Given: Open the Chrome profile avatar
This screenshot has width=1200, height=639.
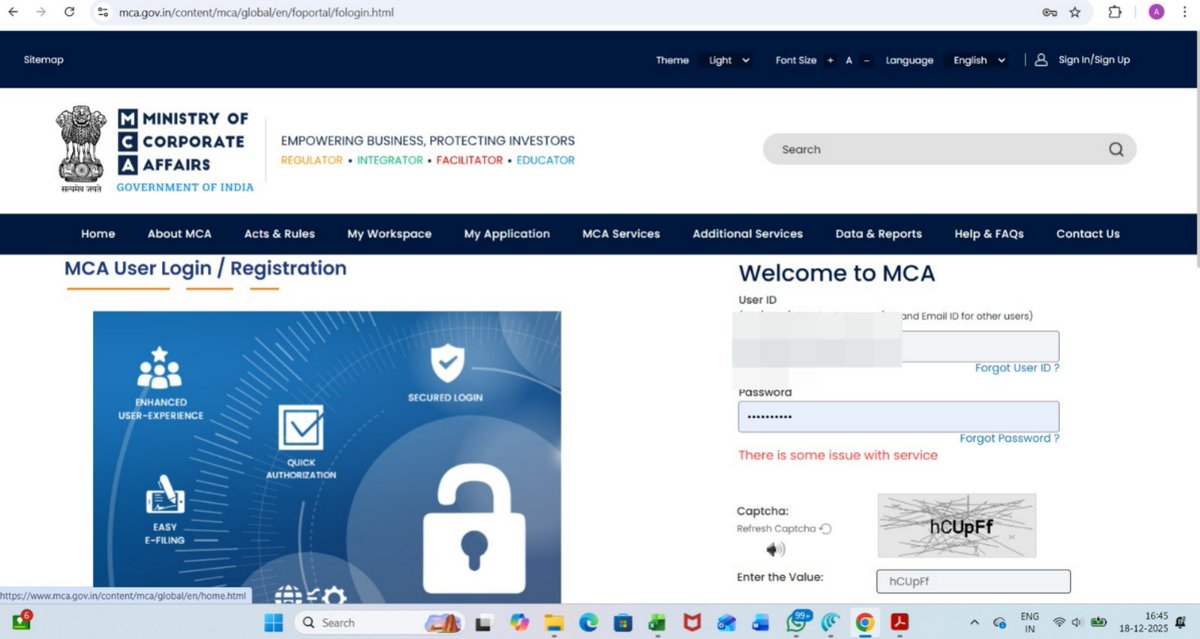Looking at the screenshot, I should (1156, 12).
